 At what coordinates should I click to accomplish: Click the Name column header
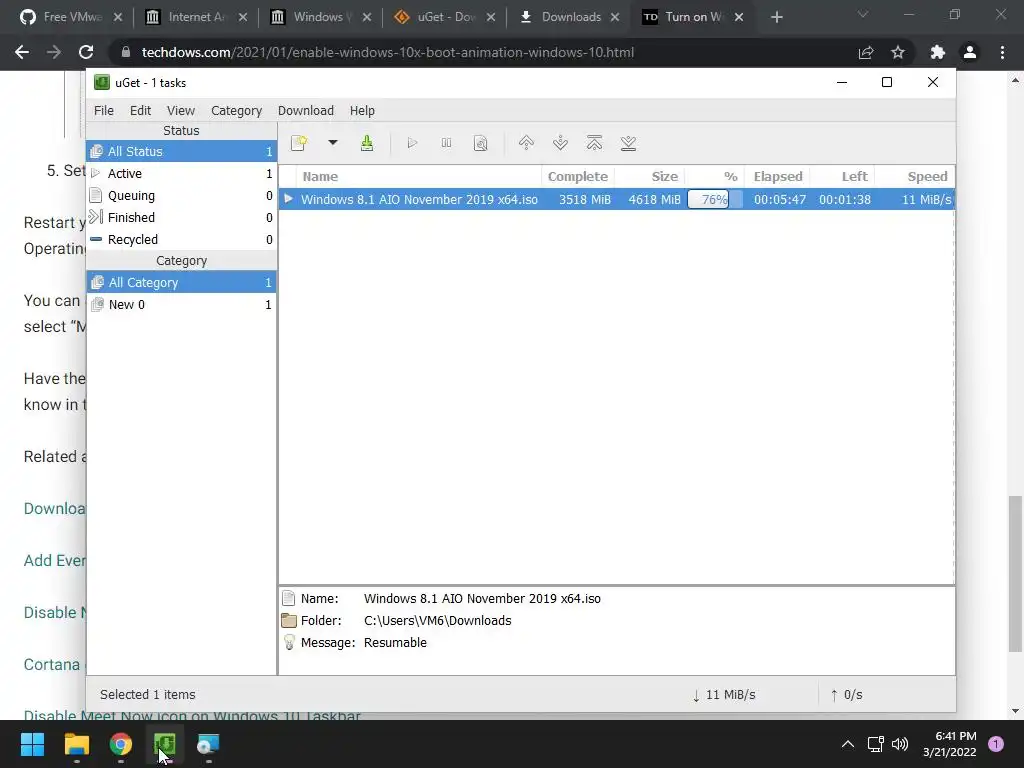point(419,176)
